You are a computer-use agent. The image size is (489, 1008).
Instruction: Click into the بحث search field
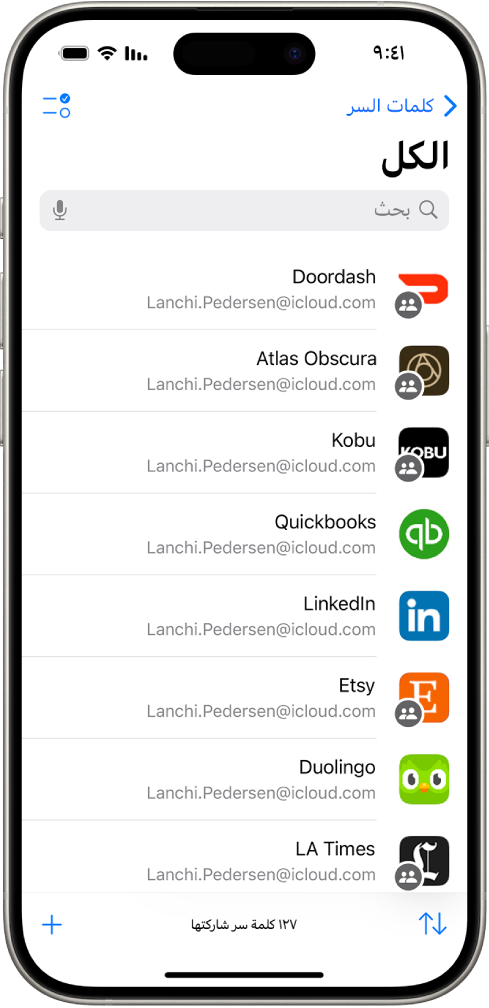244,210
